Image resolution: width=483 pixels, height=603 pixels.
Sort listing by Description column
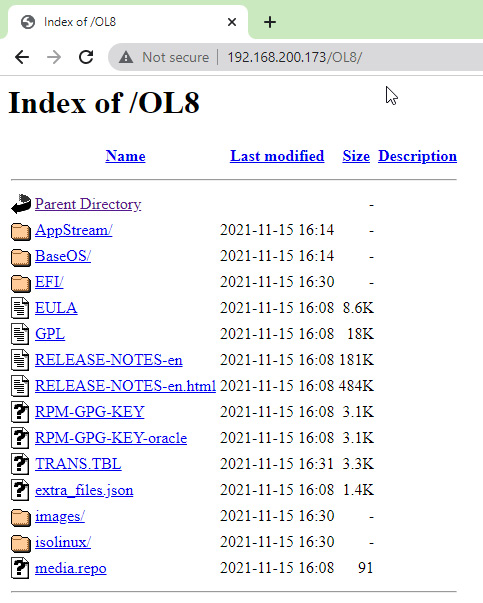418,156
